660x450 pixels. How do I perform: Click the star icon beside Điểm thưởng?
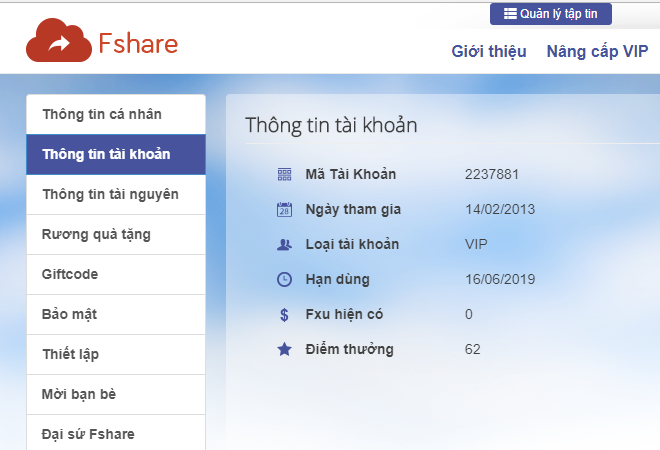[285, 349]
